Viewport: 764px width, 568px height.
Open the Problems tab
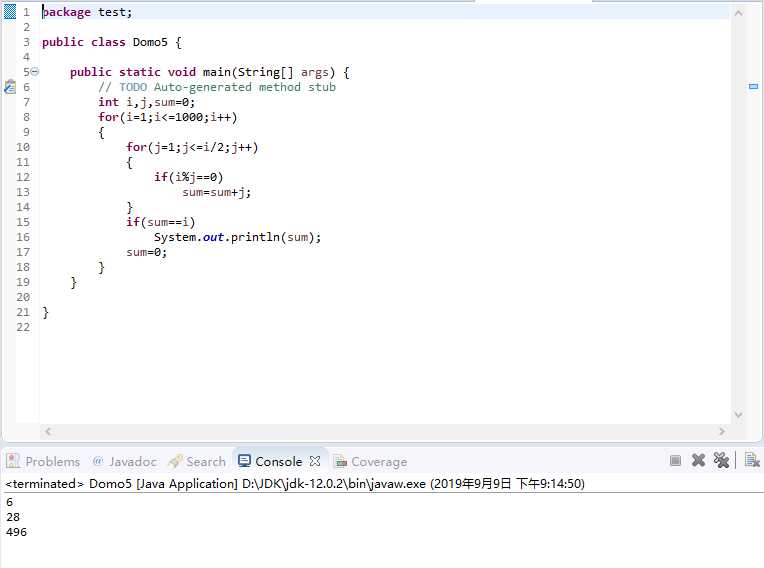43,461
